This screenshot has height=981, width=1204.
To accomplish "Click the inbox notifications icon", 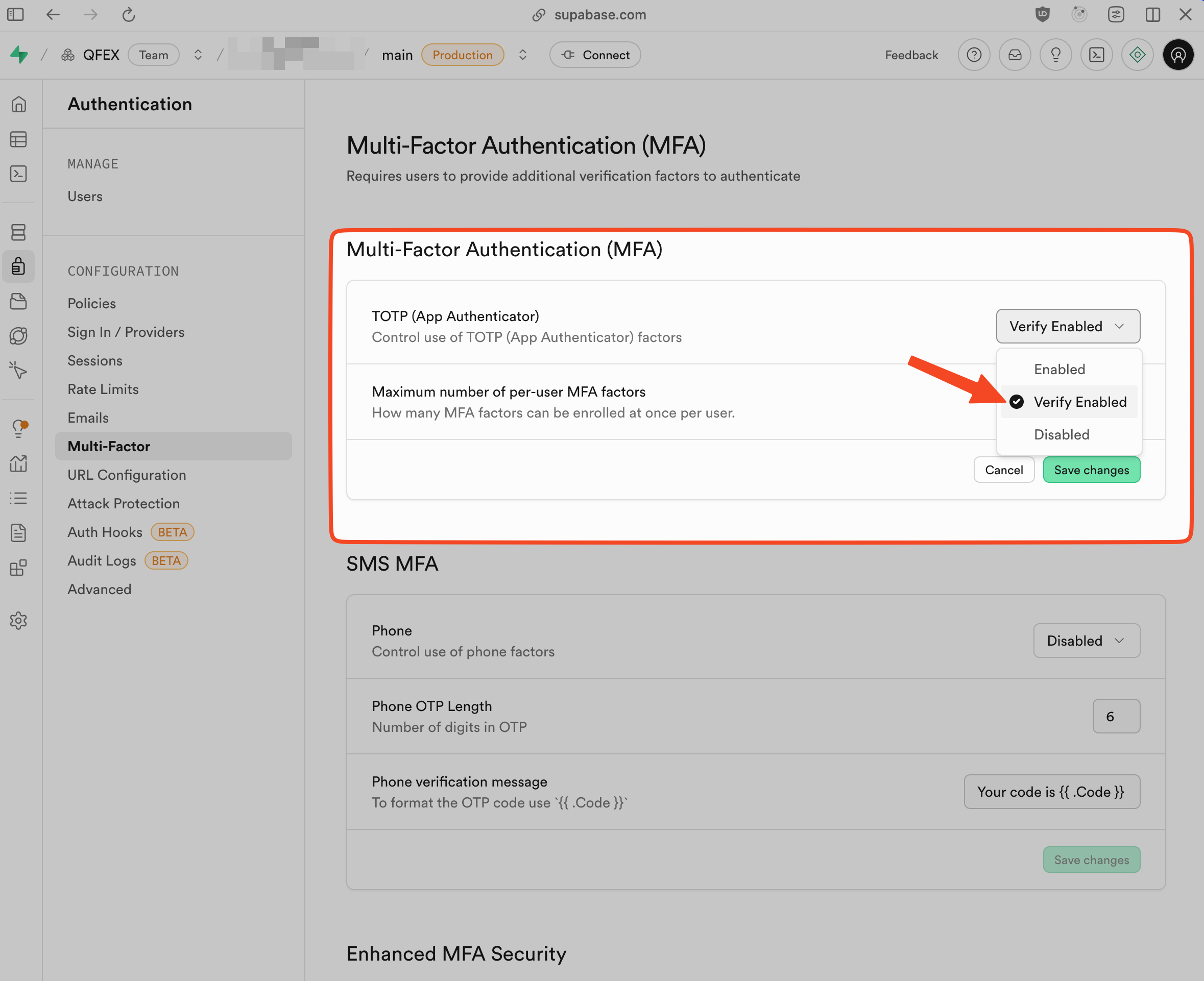I will tap(1015, 55).
